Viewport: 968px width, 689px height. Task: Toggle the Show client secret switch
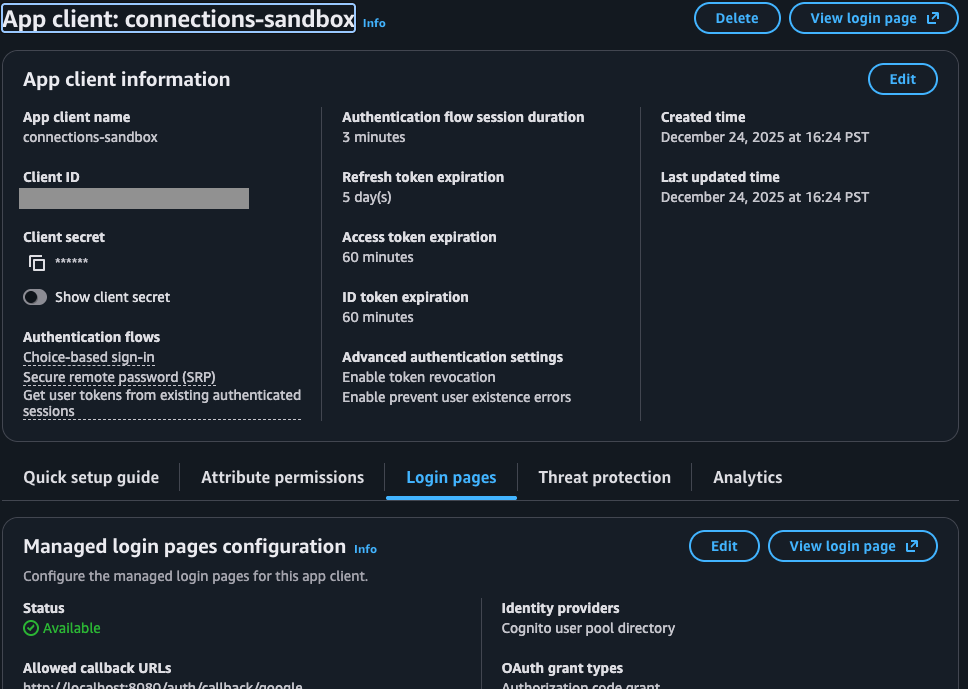35,297
